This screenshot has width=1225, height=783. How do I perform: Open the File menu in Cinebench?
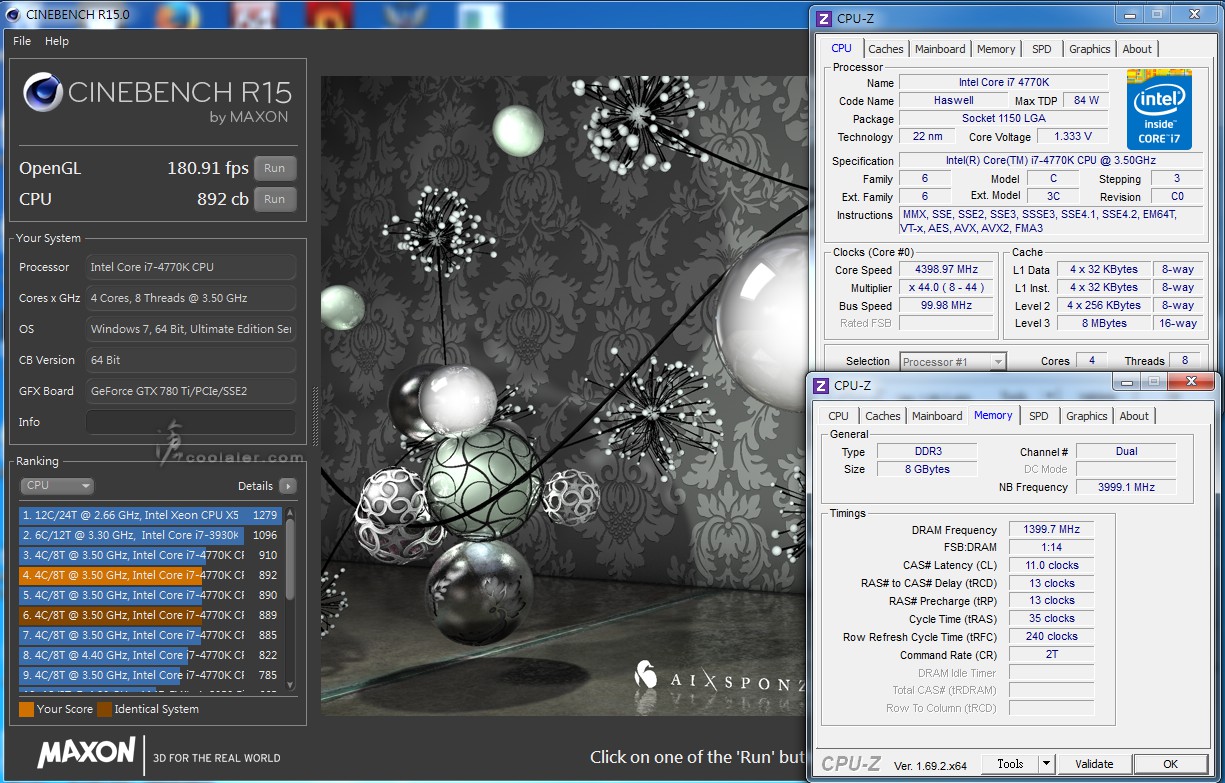(x=21, y=41)
